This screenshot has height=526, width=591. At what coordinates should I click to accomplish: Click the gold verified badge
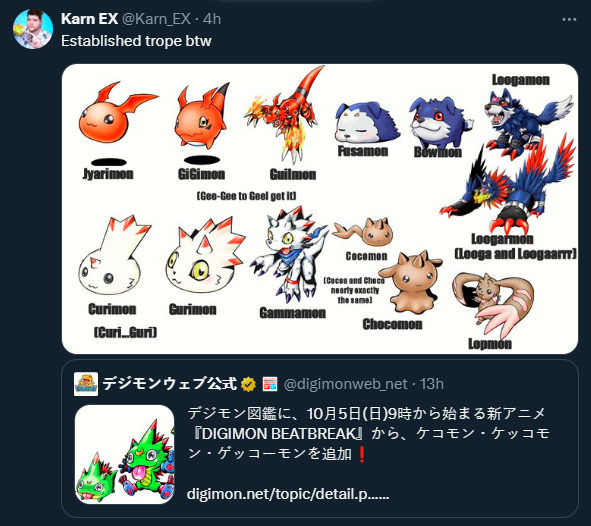tap(249, 384)
